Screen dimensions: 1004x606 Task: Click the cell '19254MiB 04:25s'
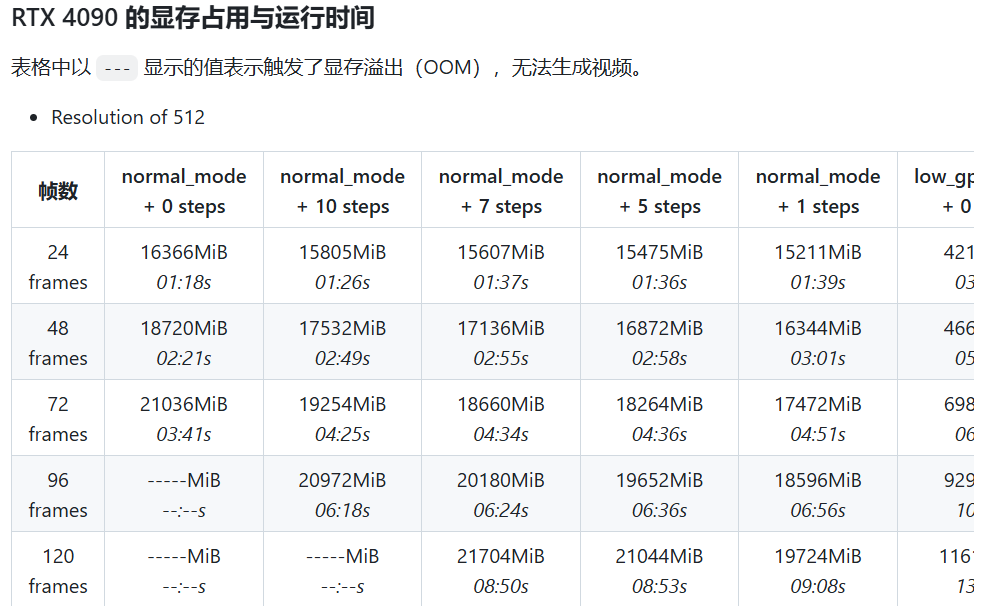click(x=343, y=418)
